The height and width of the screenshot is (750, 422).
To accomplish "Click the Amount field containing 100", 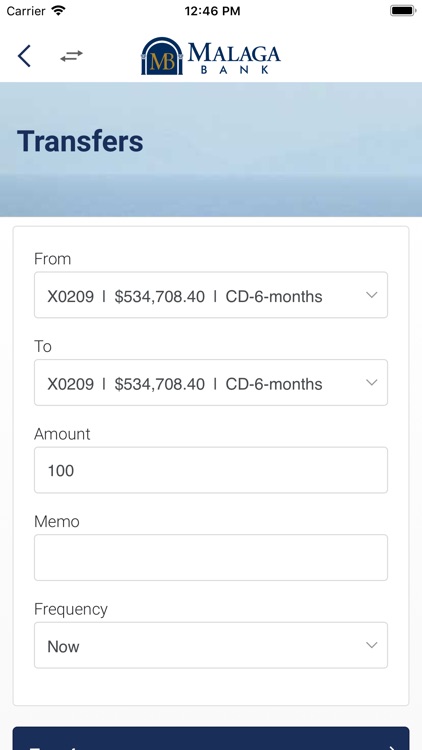I will [x=211, y=470].
